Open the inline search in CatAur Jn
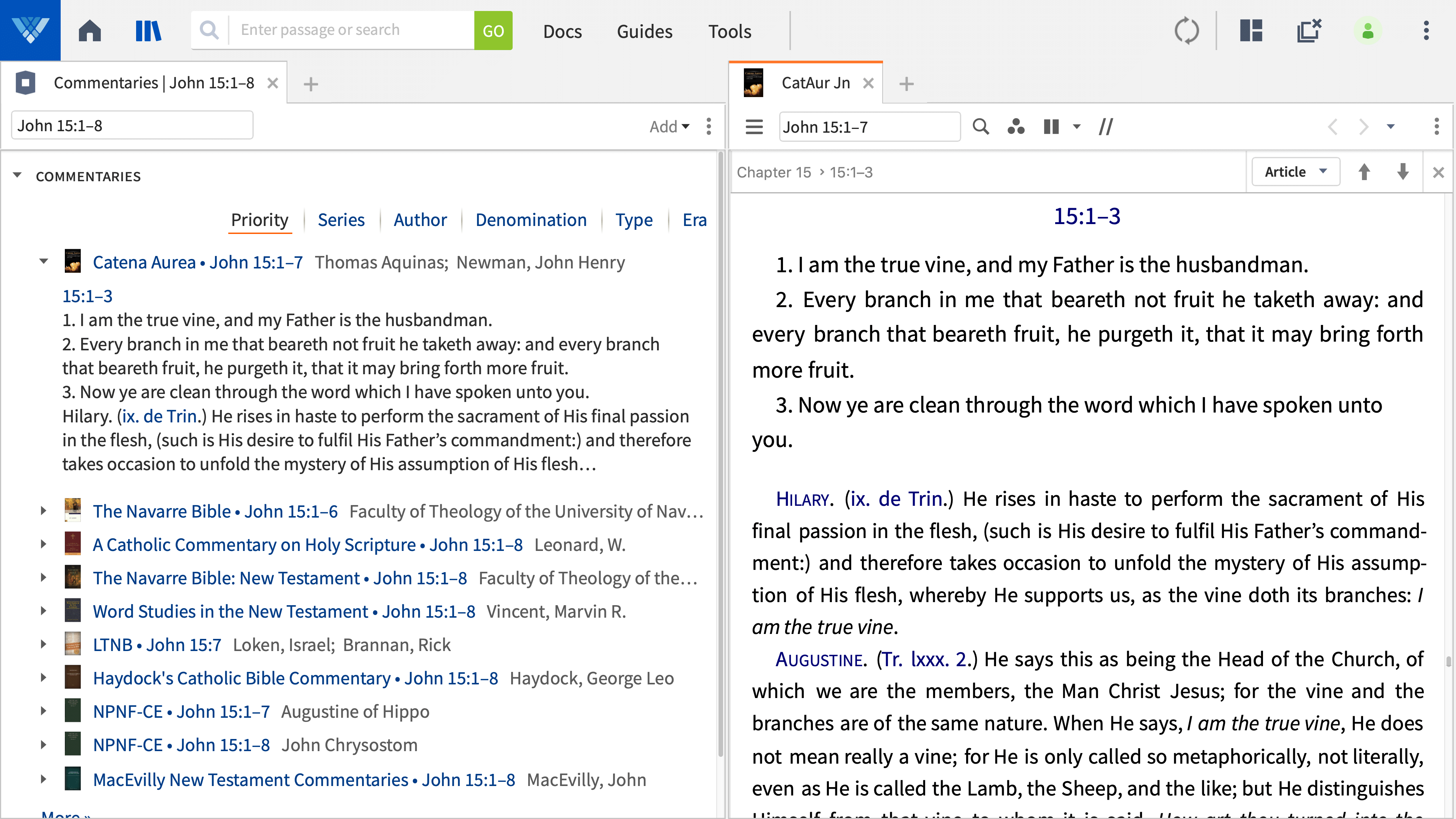 coord(981,127)
